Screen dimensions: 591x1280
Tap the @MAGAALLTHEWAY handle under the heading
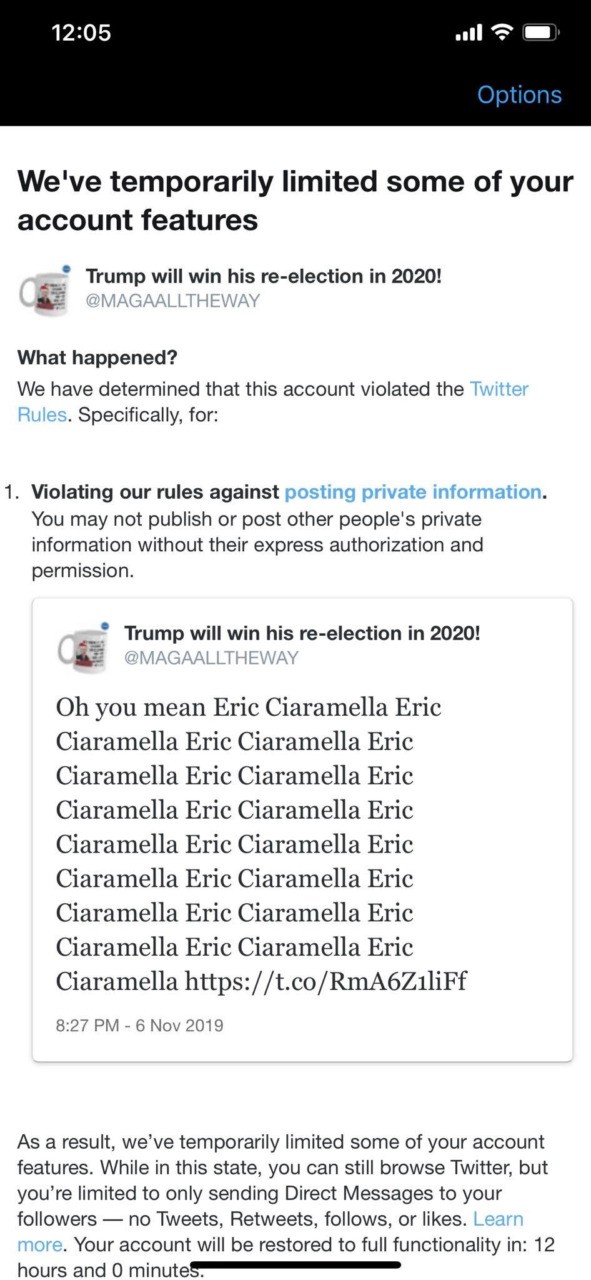point(172,300)
